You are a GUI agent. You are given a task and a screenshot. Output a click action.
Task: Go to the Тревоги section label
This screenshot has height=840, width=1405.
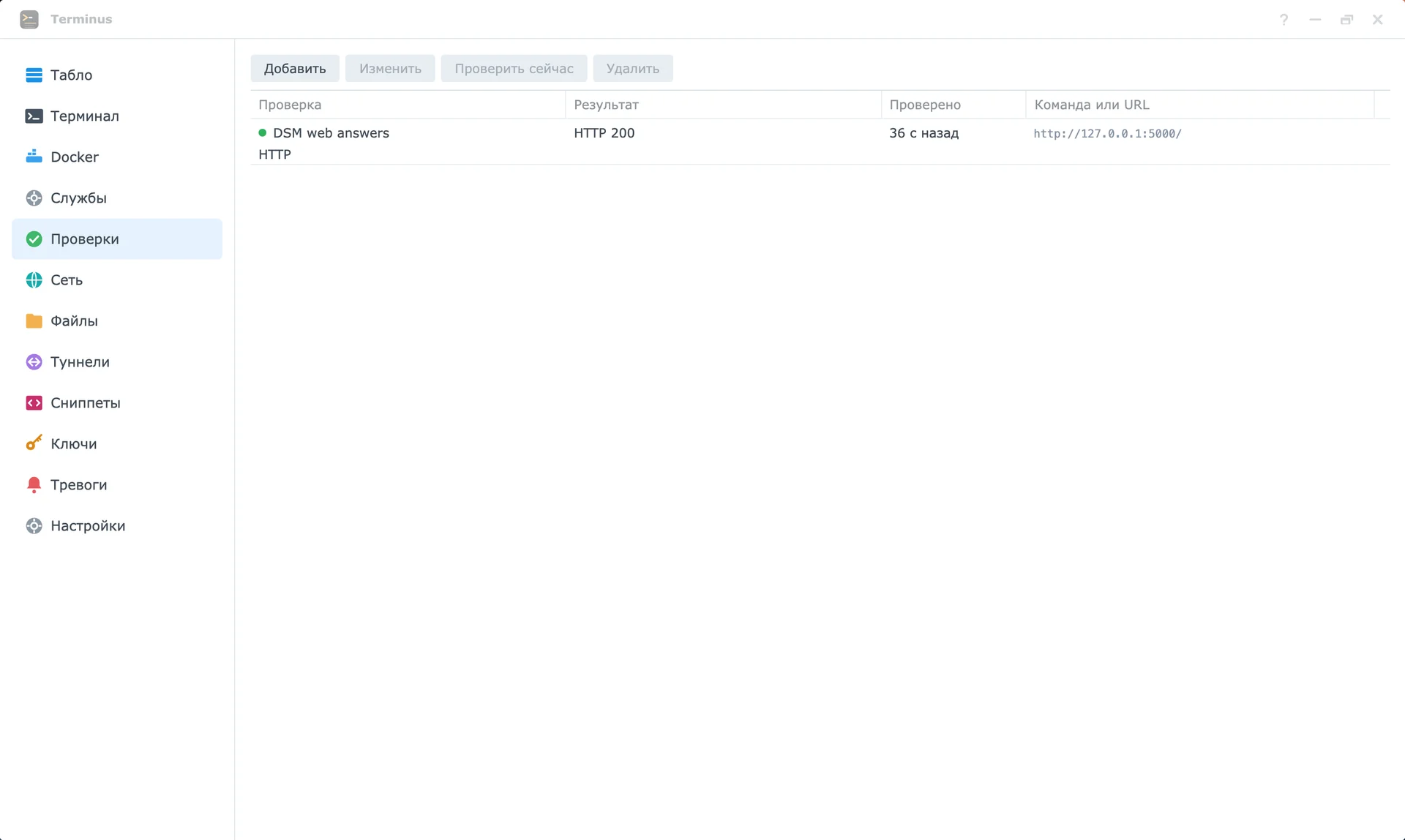point(78,484)
